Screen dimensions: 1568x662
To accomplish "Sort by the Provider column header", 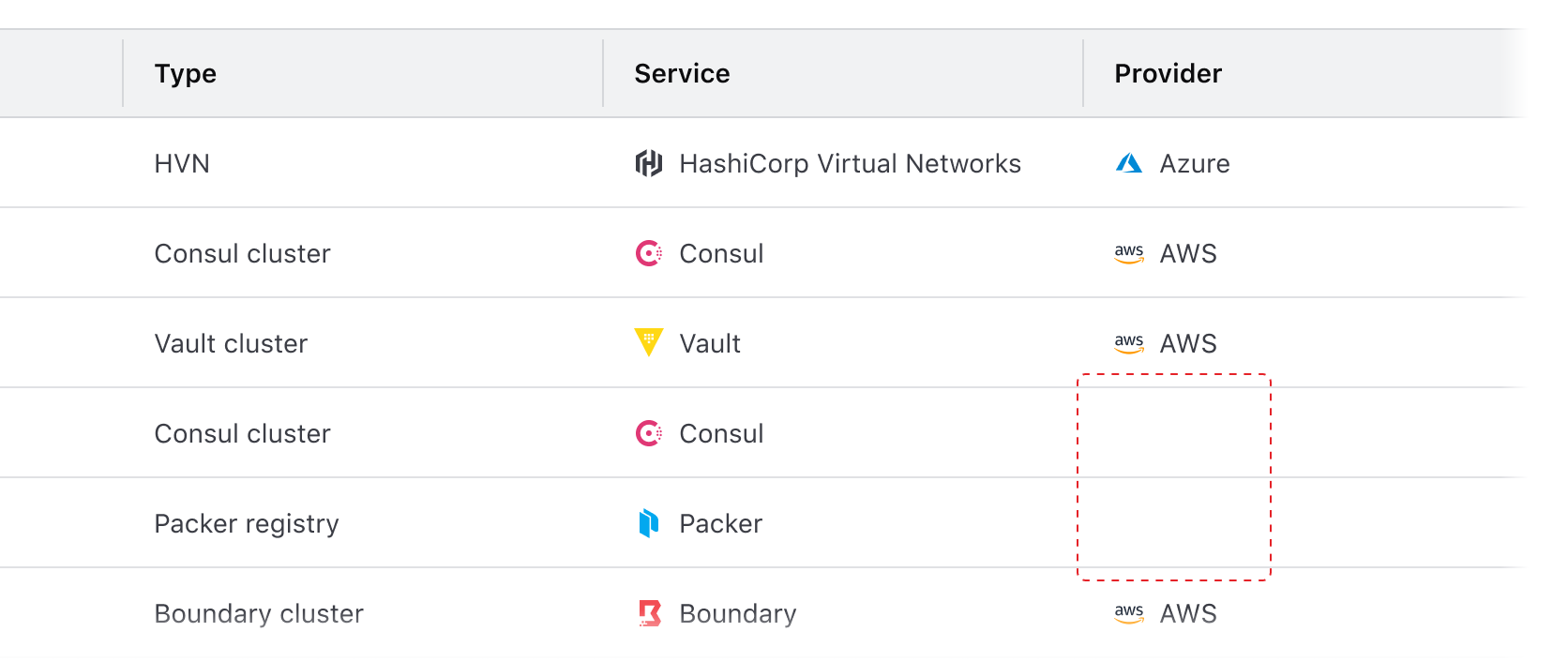I will click(1168, 73).
